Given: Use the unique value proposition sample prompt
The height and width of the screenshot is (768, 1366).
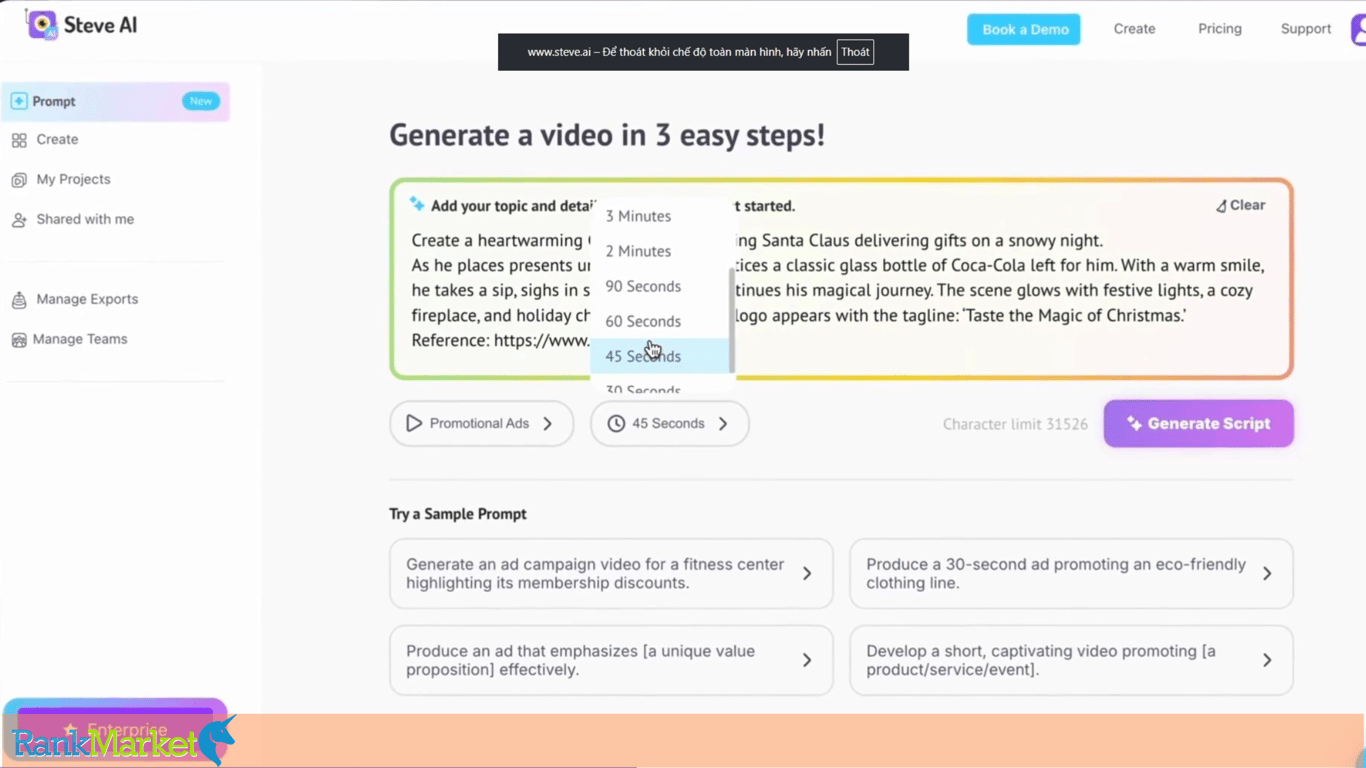Looking at the screenshot, I should [611, 660].
